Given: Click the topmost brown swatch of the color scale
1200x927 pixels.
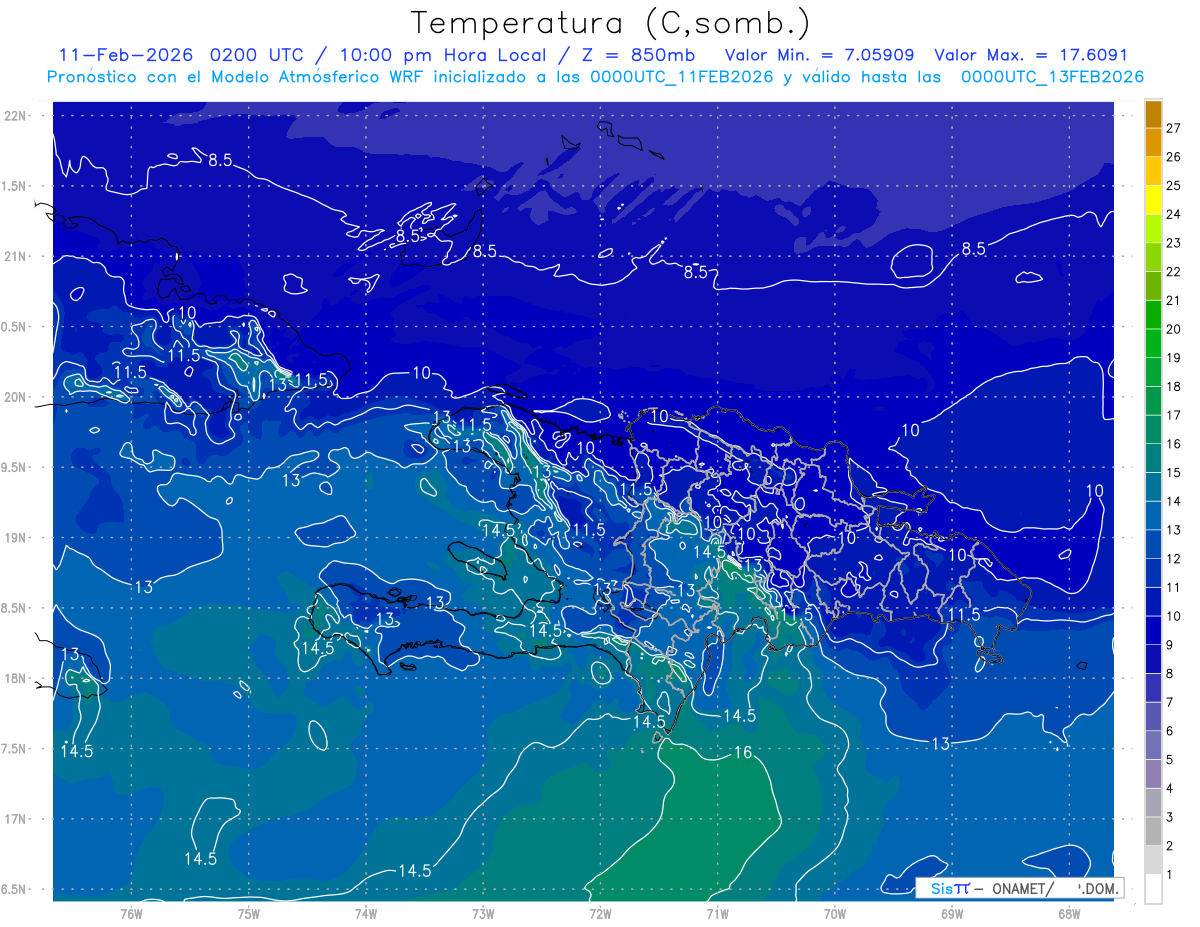Looking at the screenshot, I should click(x=1153, y=115).
